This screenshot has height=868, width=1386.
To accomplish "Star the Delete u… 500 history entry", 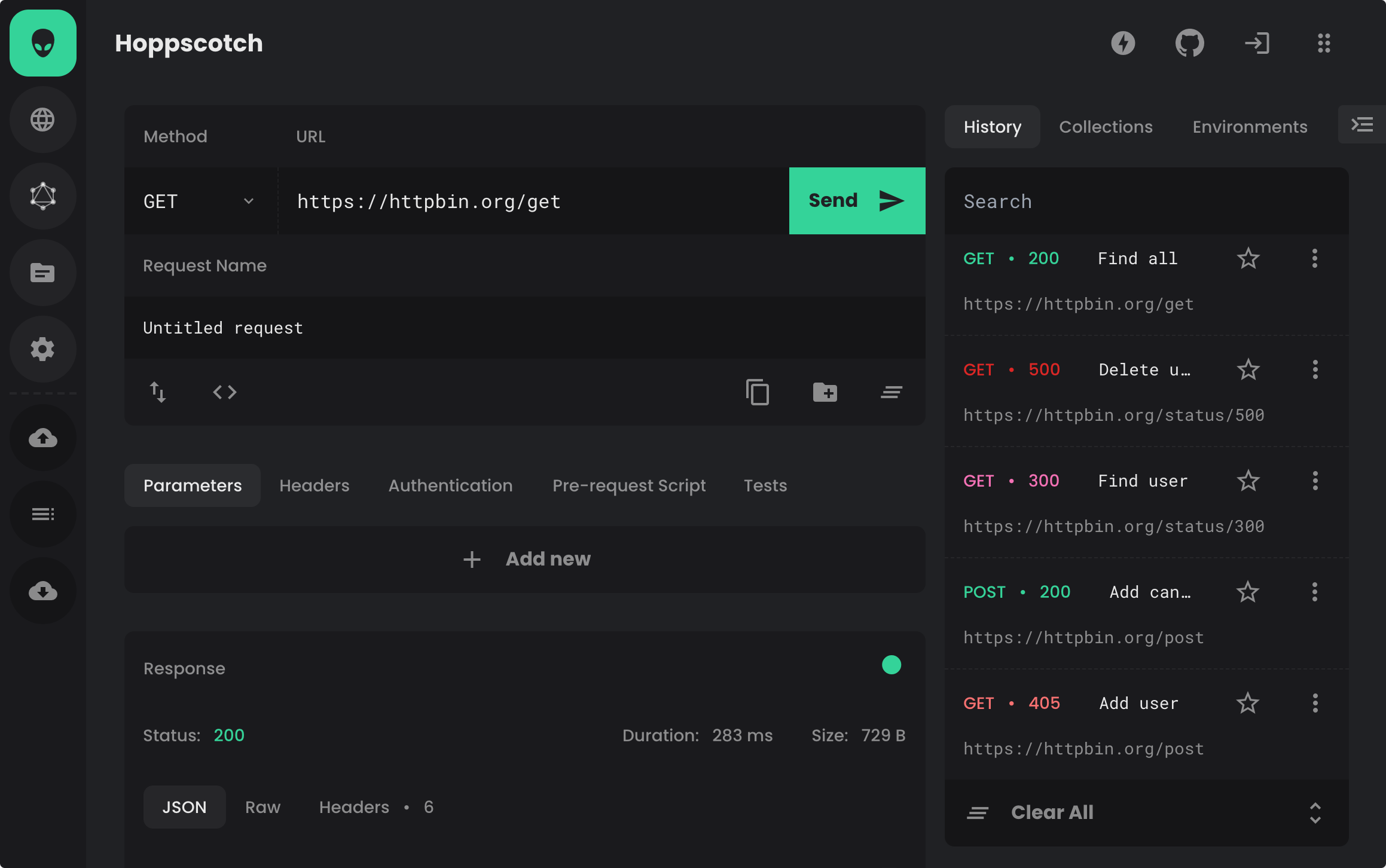I will coord(1248,369).
